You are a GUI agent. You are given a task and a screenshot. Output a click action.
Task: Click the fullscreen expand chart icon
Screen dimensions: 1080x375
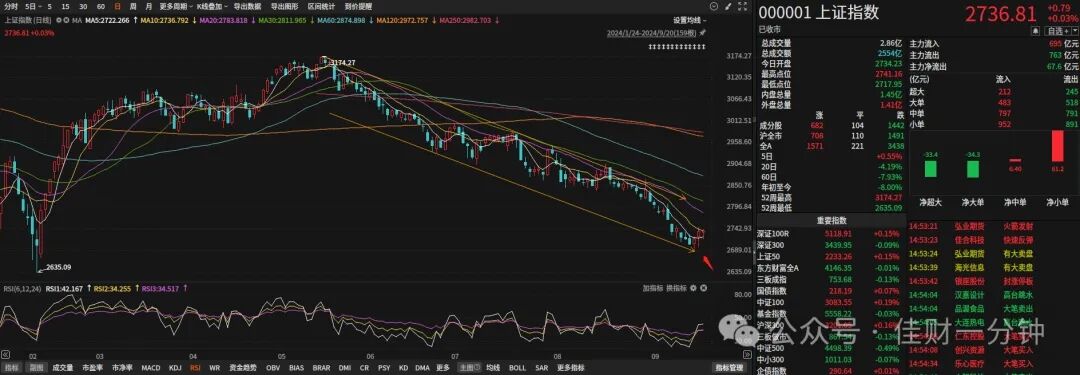click(742, 6)
